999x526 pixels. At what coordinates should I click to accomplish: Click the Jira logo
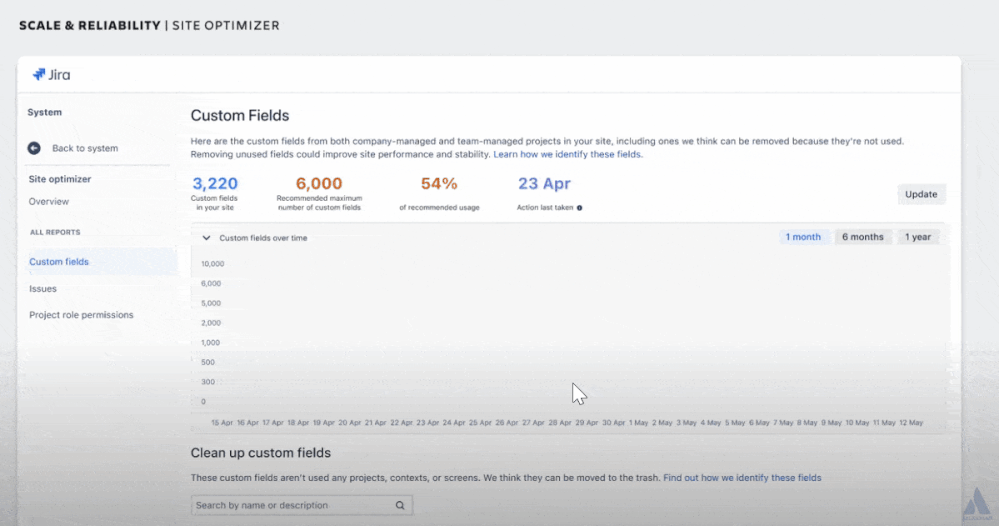52,75
